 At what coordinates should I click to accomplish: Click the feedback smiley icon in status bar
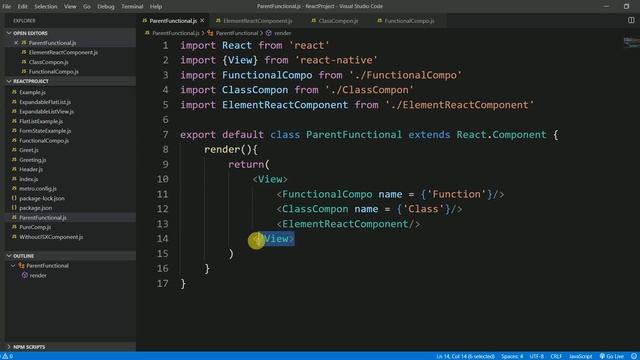[x=633, y=356]
